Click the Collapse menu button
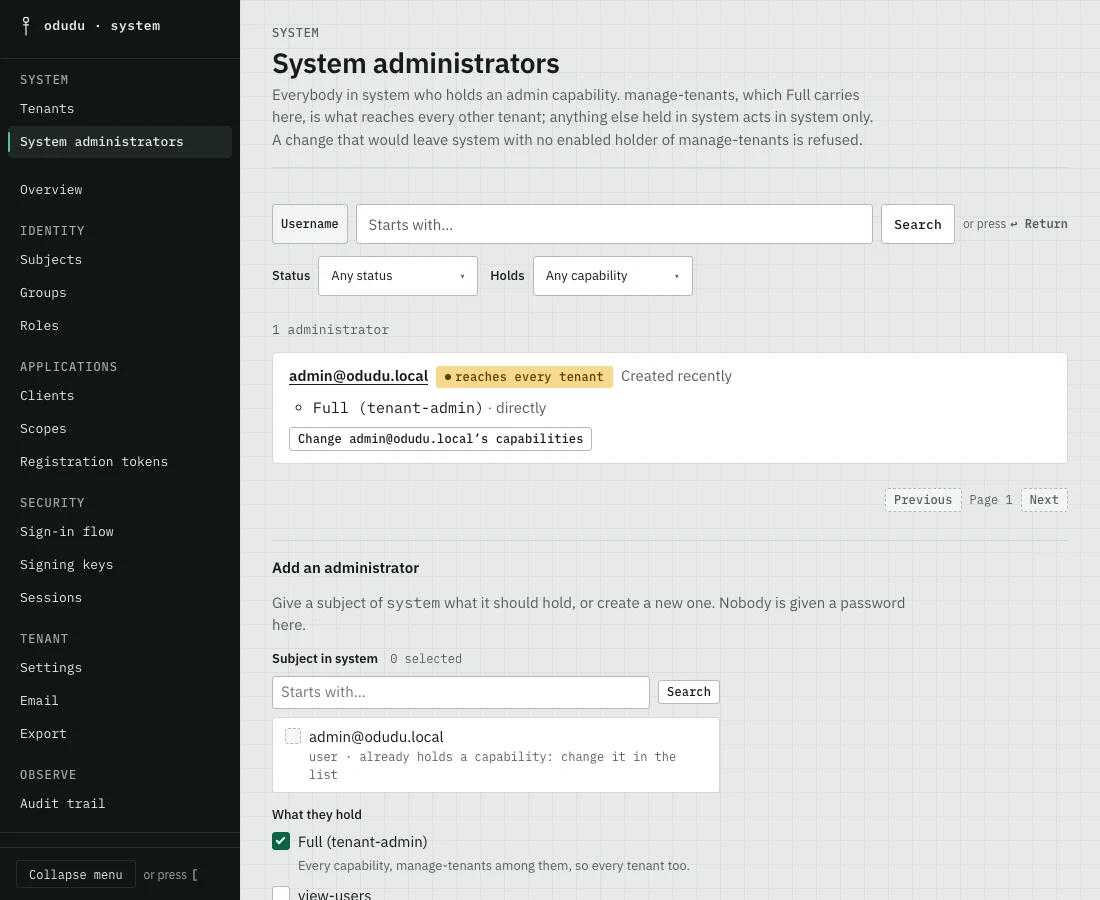Image resolution: width=1100 pixels, height=900 pixels. coord(76,875)
